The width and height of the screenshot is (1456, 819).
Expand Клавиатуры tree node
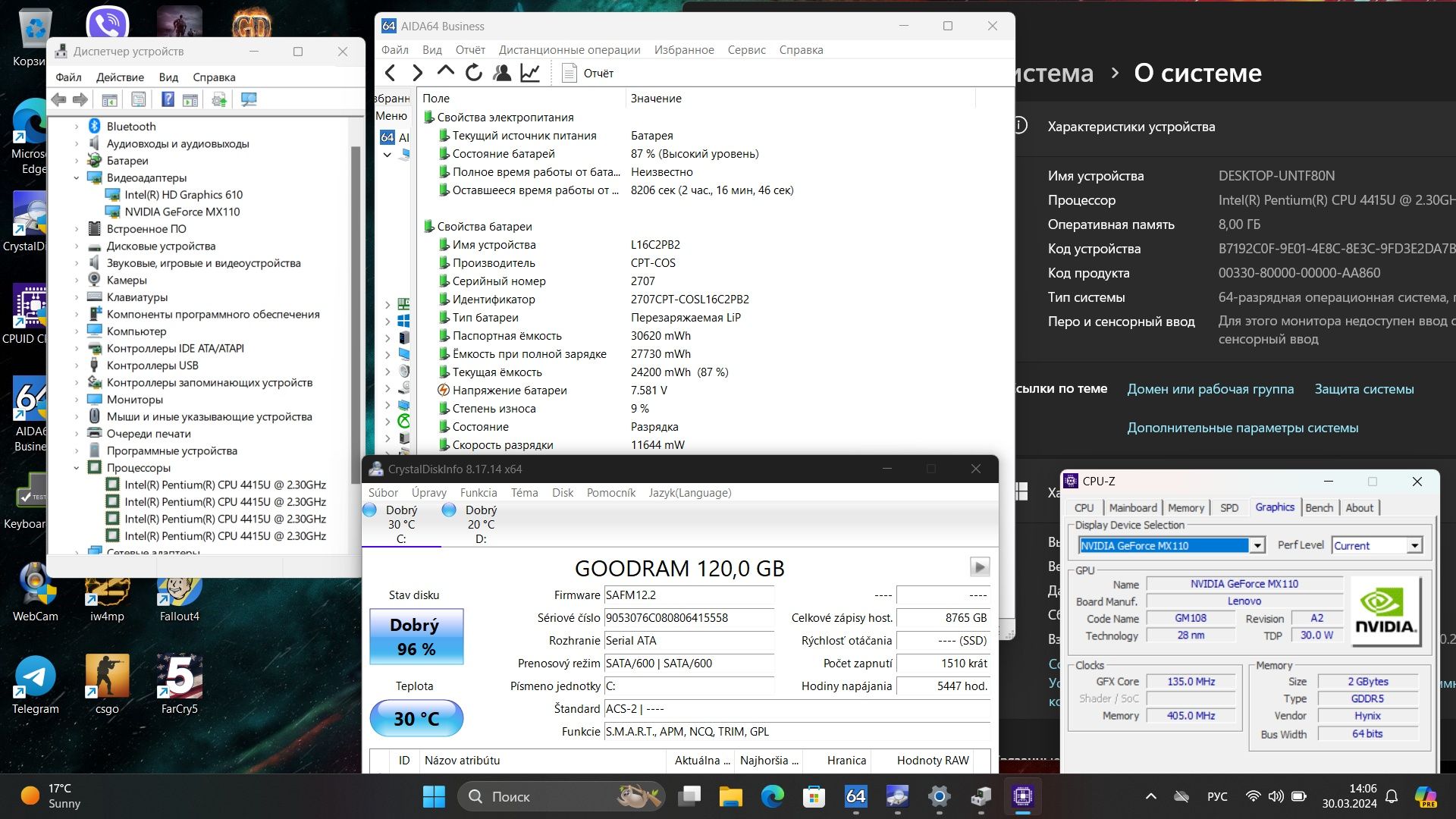[x=77, y=297]
